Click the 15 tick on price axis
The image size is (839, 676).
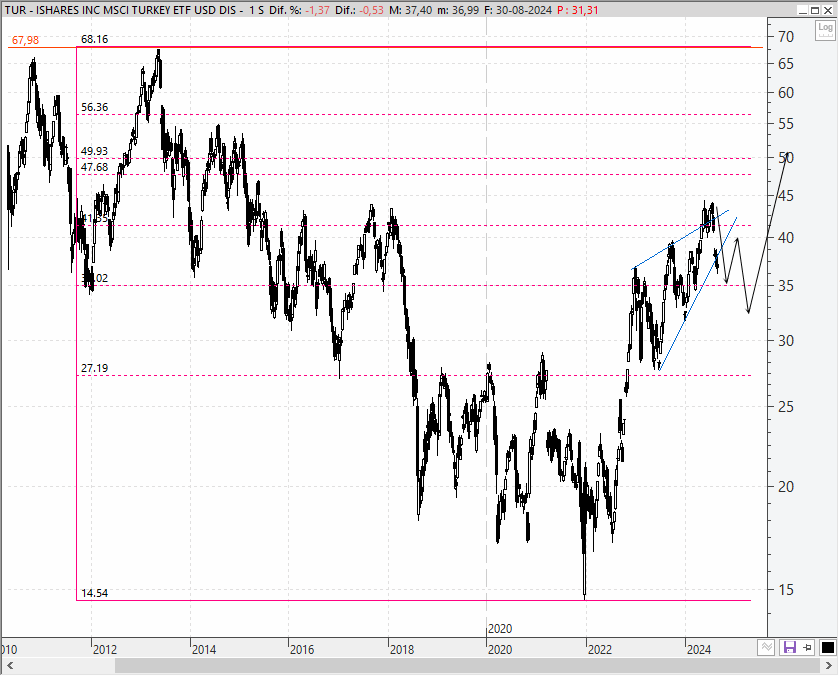(x=786, y=590)
